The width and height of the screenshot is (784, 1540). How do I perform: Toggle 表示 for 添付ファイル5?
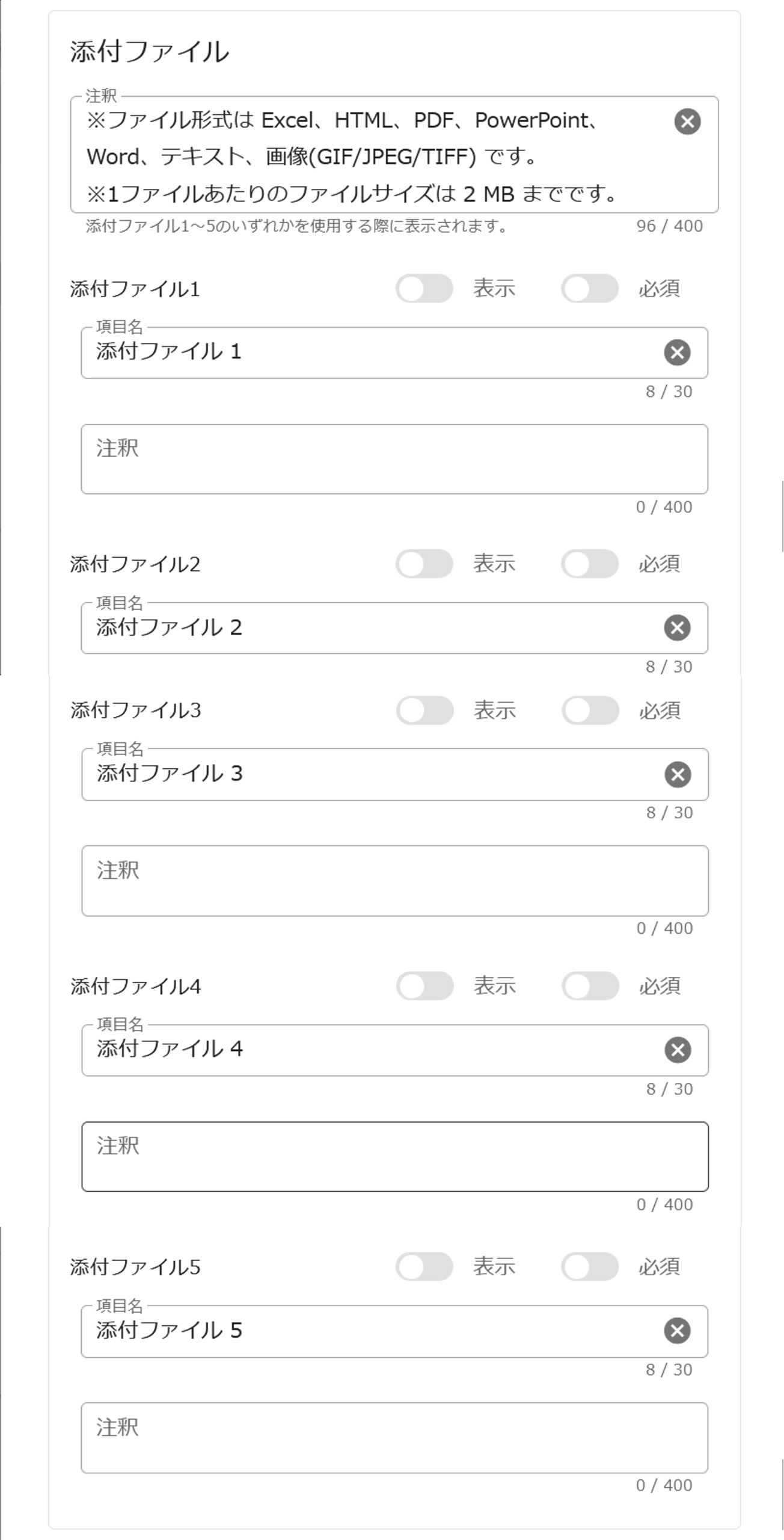pyautogui.click(x=424, y=1267)
